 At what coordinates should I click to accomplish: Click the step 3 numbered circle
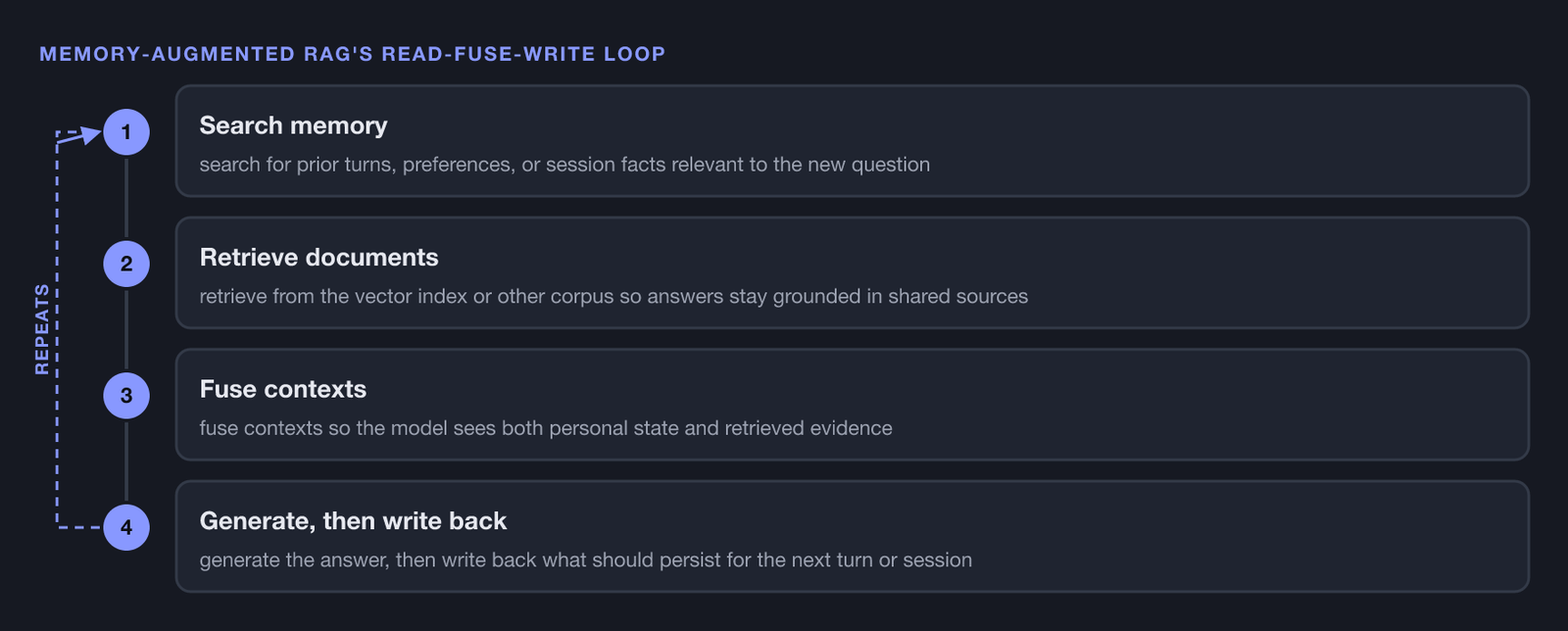click(126, 396)
